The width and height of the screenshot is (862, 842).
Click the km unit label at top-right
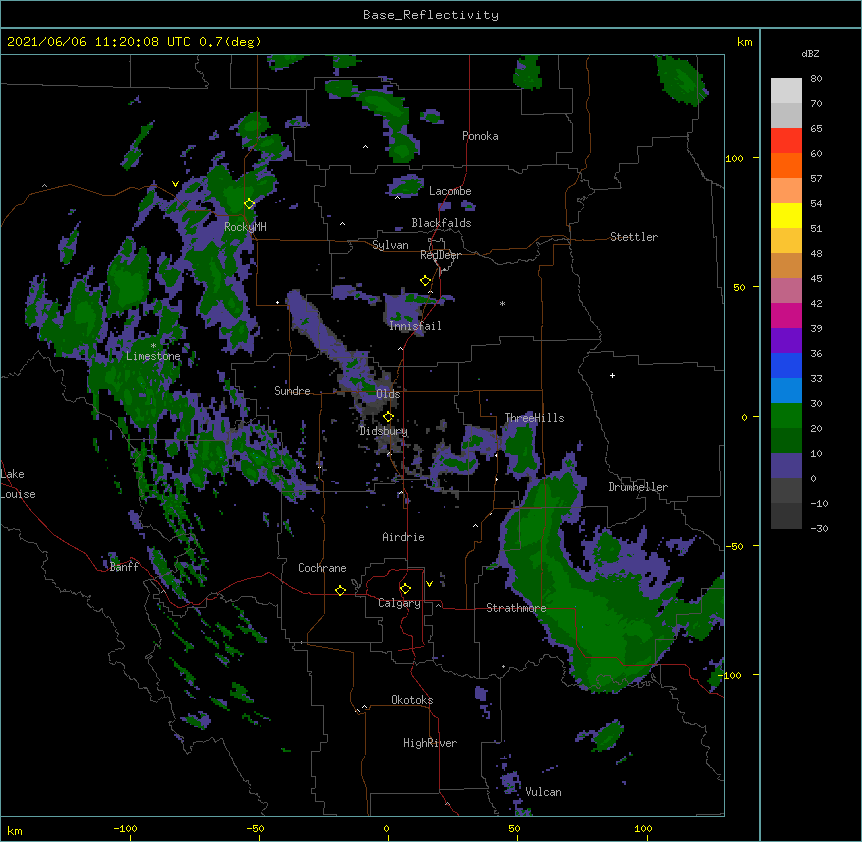745,42
